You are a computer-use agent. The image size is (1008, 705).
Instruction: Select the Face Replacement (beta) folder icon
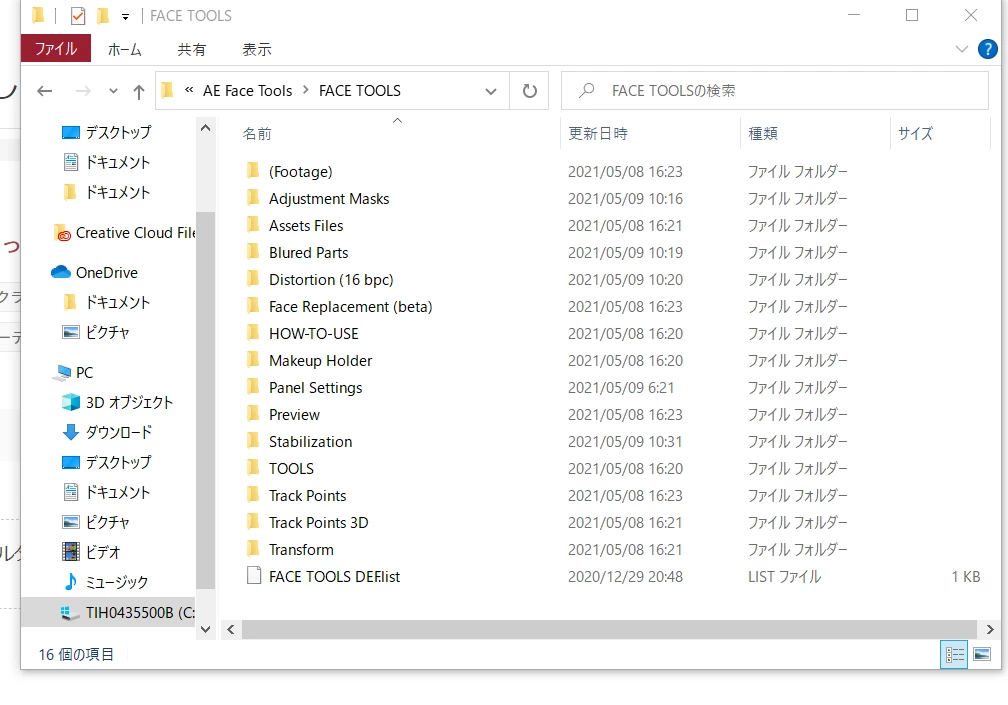point(253,306)
